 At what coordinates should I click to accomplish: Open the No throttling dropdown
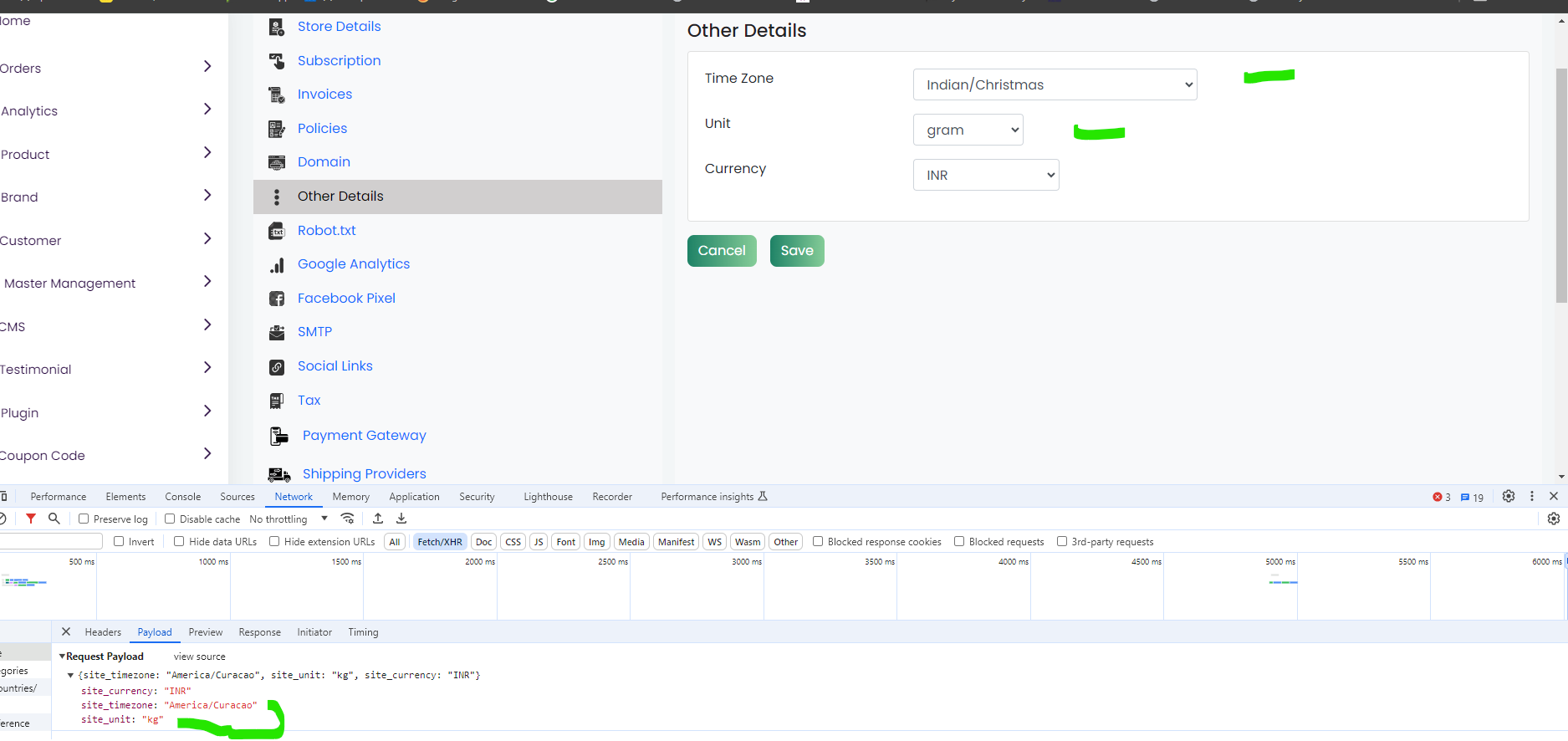tap(289, 519)
